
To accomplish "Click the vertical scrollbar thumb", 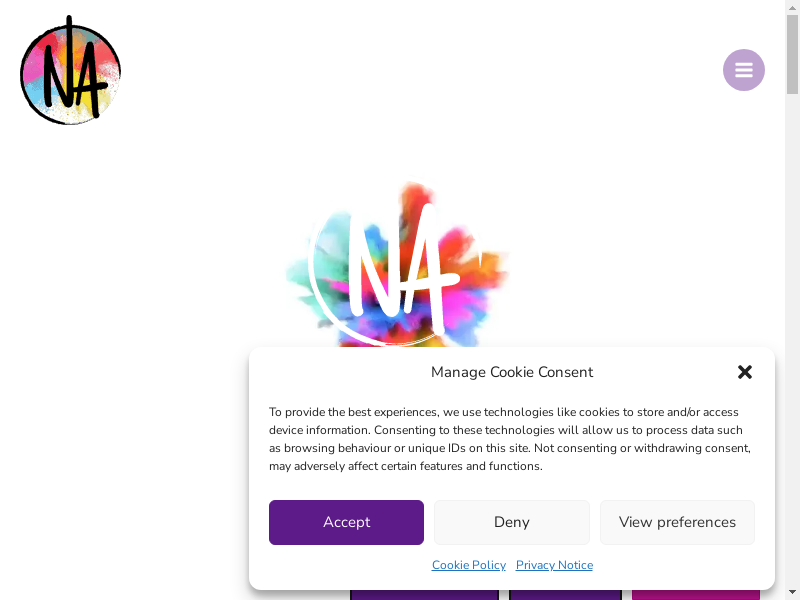I will click(792, 55).
